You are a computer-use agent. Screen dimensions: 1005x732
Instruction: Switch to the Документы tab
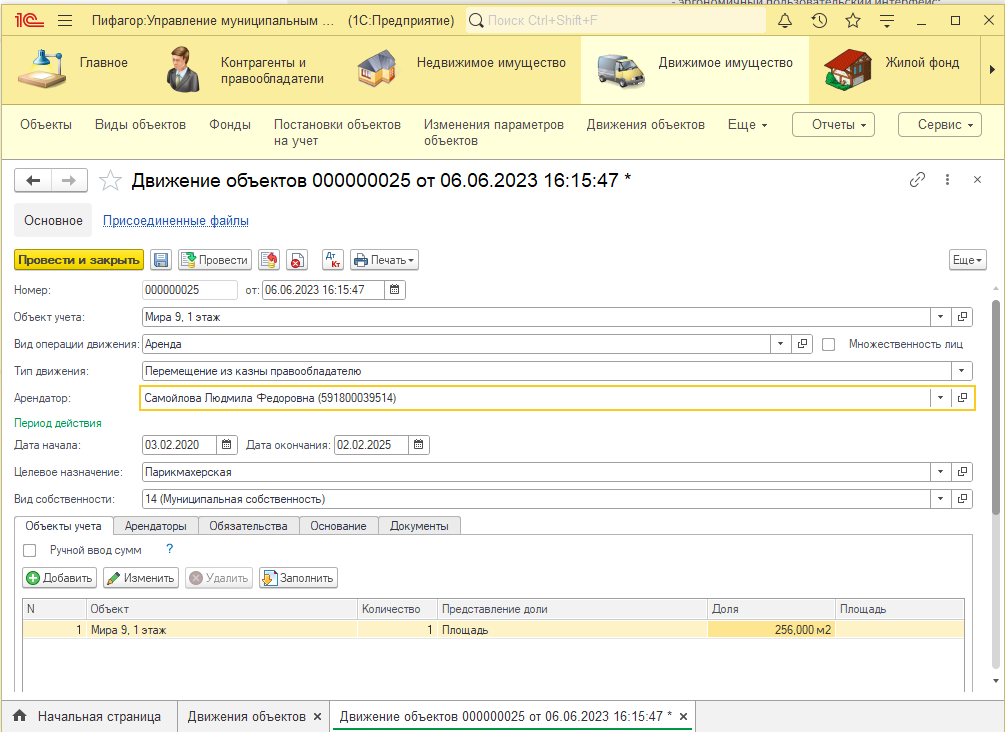(419, 526)
